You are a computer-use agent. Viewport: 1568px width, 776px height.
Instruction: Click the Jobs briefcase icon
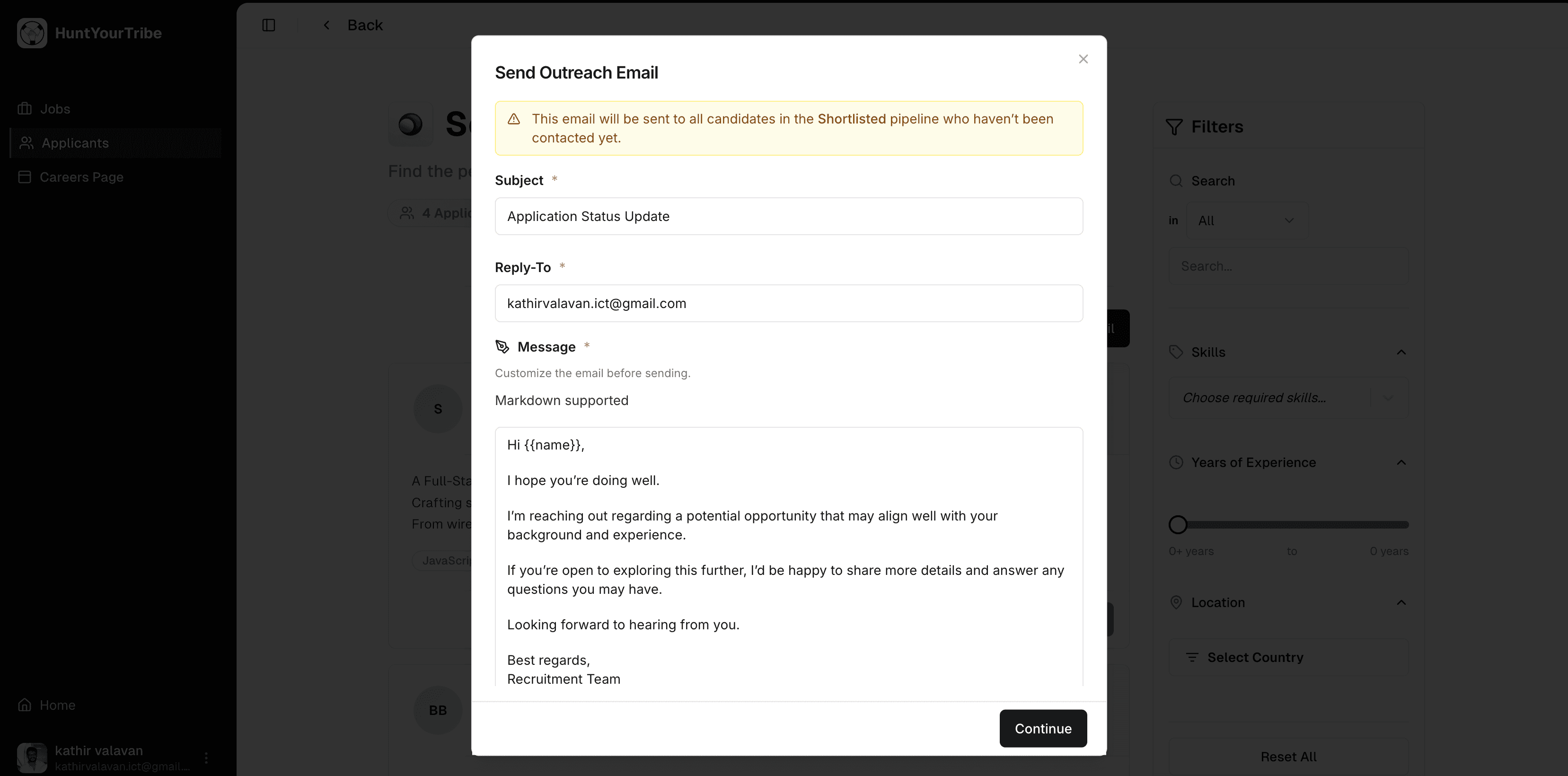point(25,108)
